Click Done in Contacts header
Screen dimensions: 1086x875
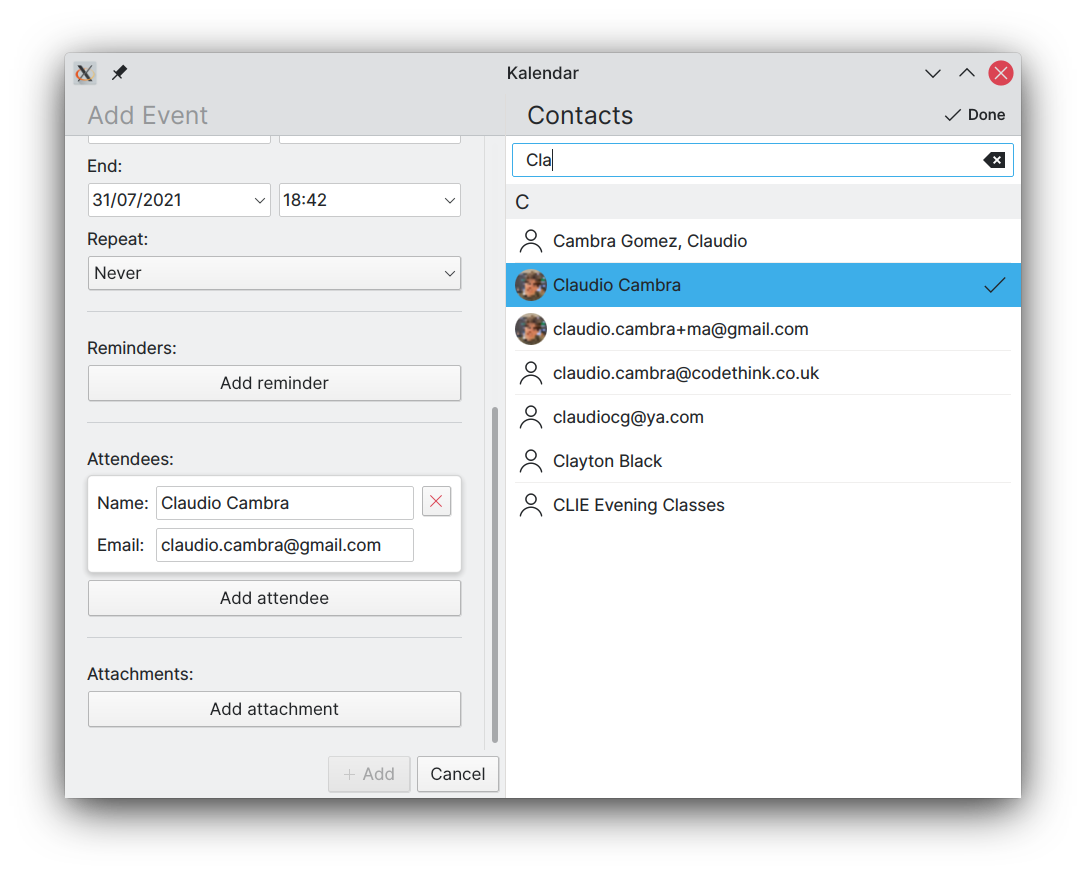[x=974, y=115]
